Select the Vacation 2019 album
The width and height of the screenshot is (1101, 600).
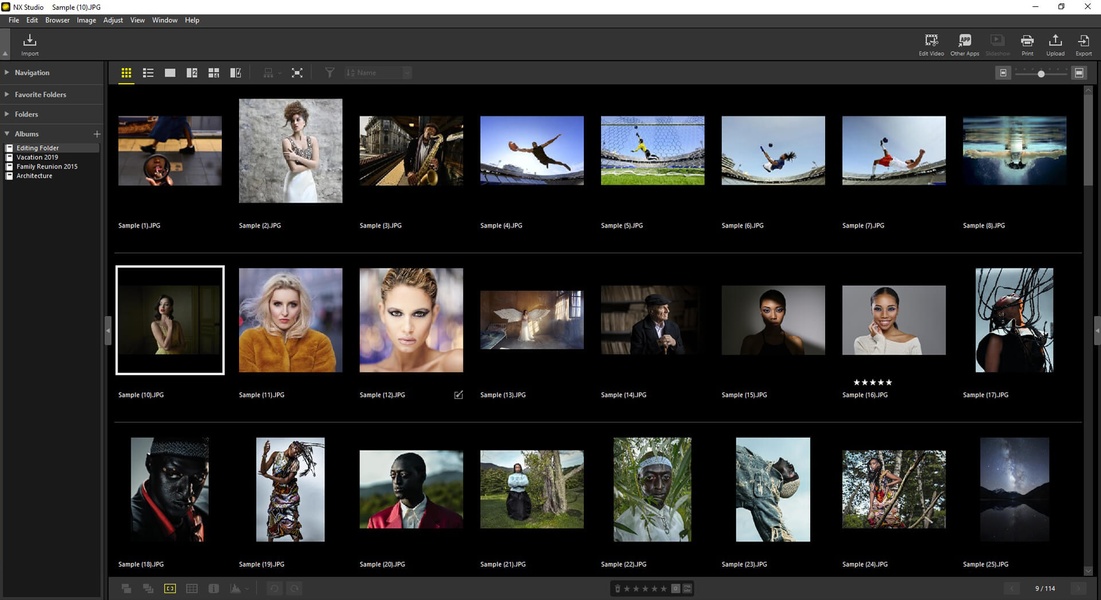click(37, 157)
